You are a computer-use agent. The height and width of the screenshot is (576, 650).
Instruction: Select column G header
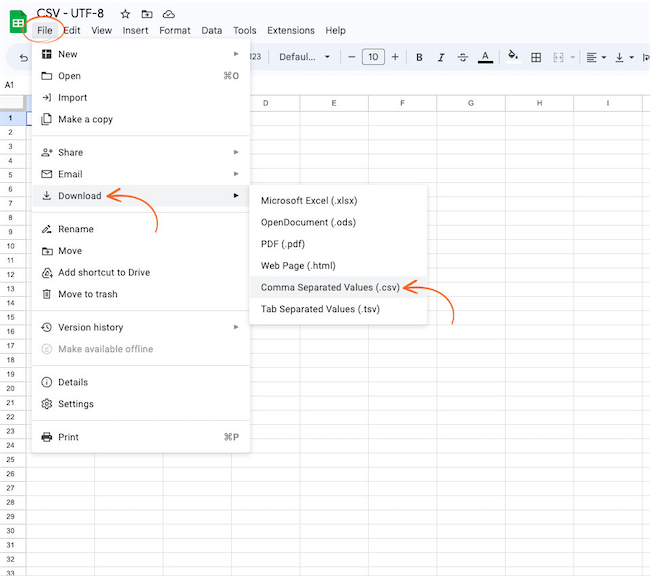pos(471,103)
